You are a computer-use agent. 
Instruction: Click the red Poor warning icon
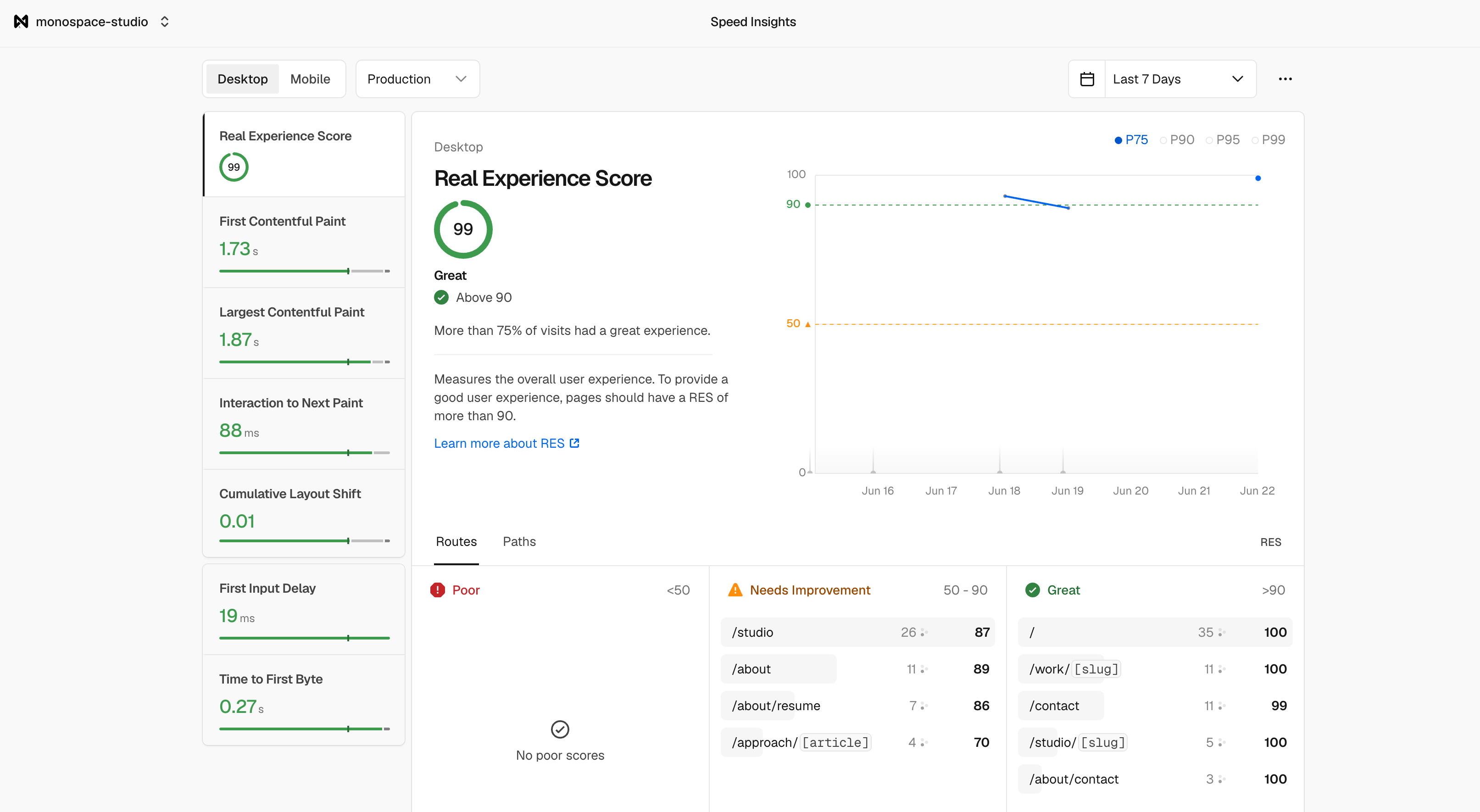coord(437,590)
